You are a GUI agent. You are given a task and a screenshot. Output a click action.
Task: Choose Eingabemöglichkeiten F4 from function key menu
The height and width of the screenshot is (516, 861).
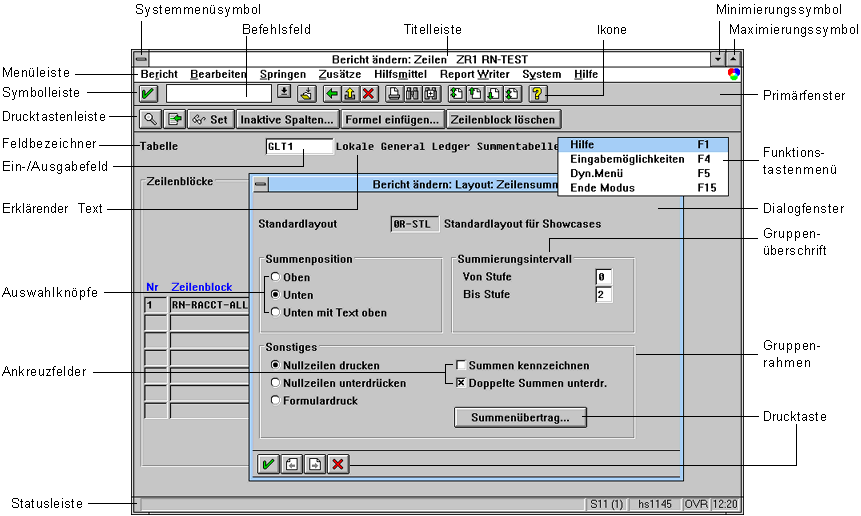click(x=627, y=159)
